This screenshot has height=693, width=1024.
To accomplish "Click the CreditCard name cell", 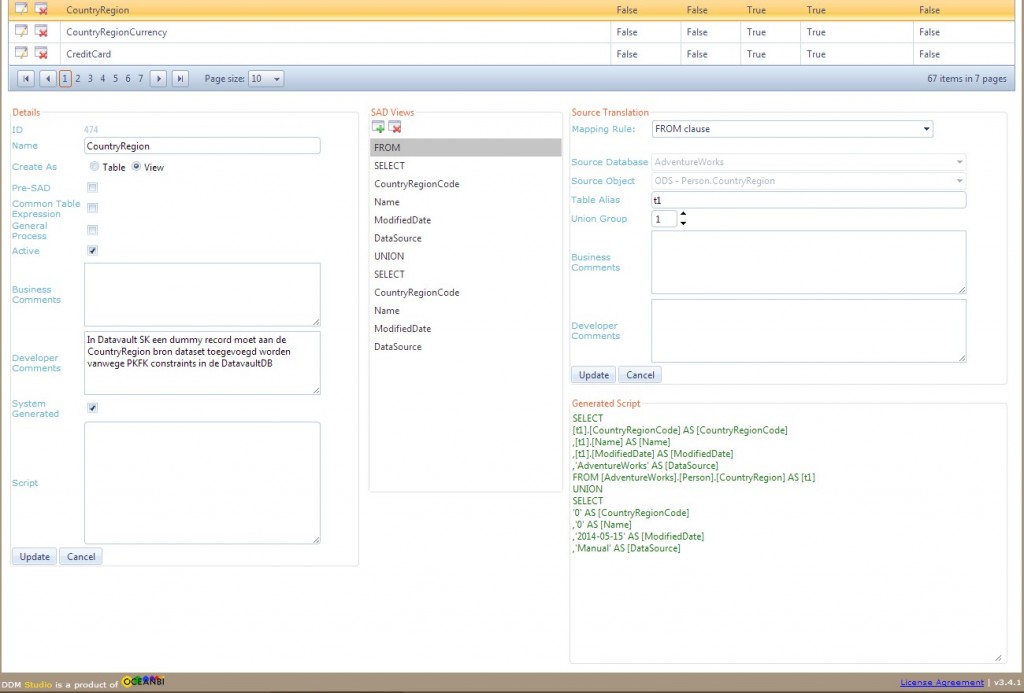I will point(335,54).
